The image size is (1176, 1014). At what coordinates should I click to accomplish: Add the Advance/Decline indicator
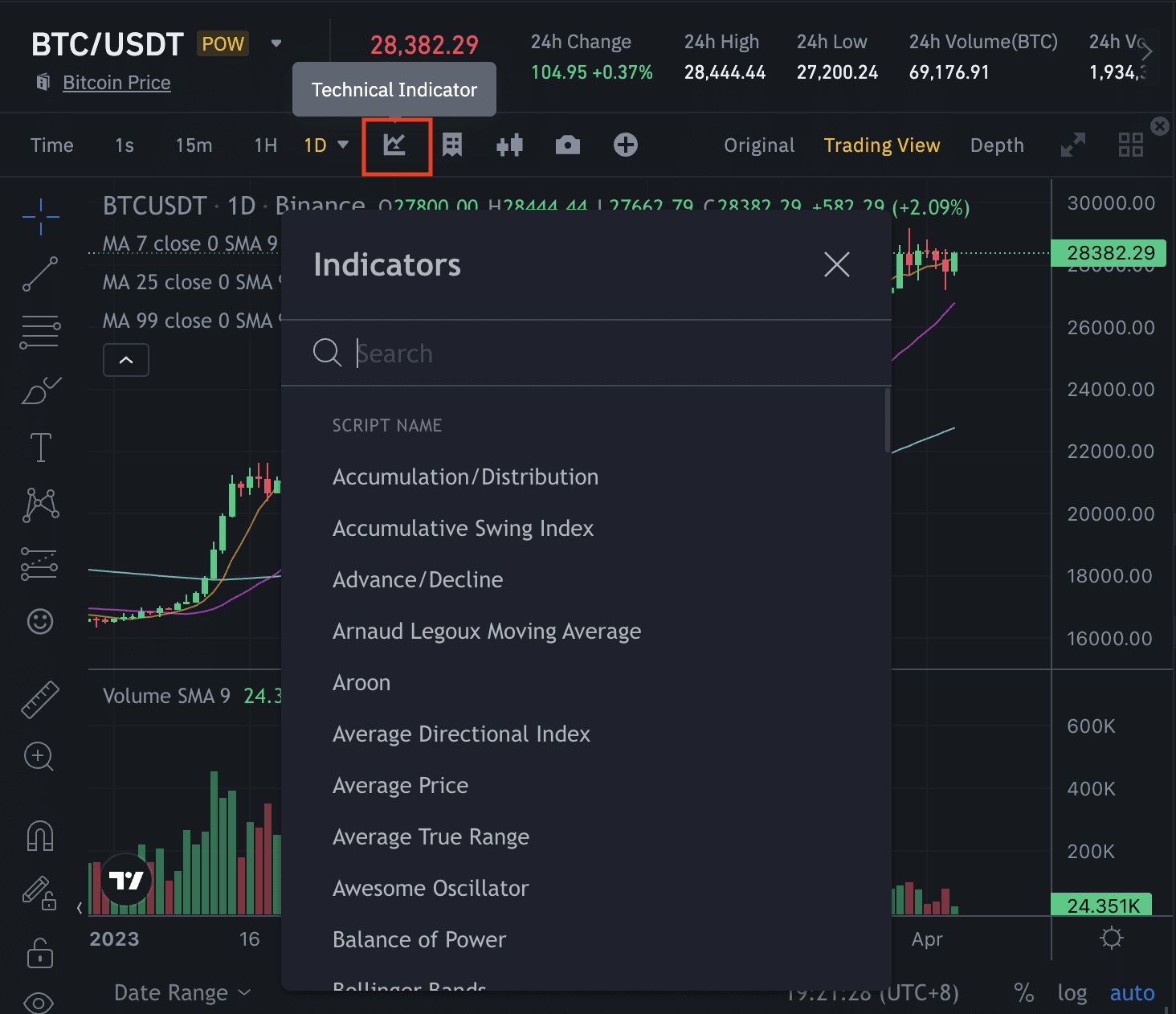coord(586,580)
